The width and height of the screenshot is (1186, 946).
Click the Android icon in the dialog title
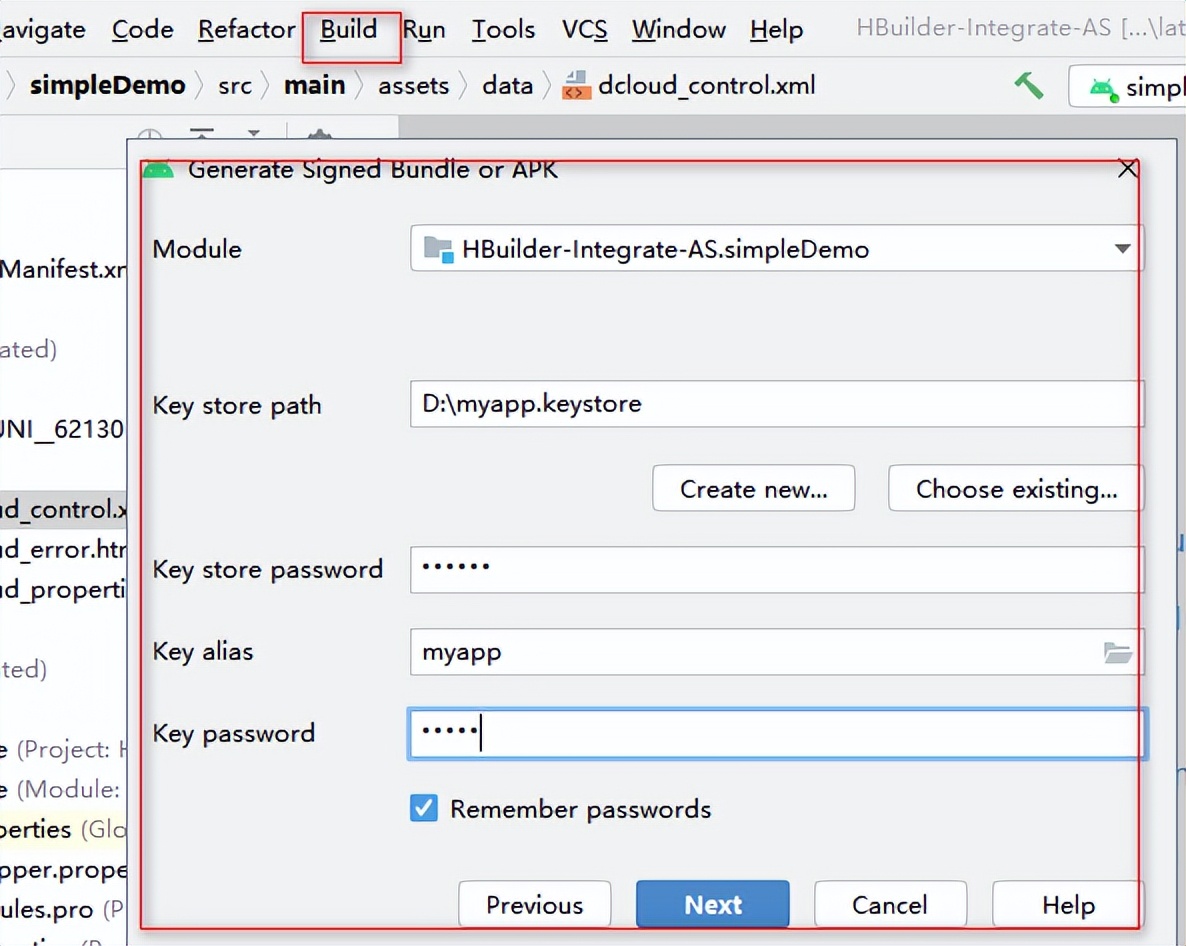pos(158,169)
